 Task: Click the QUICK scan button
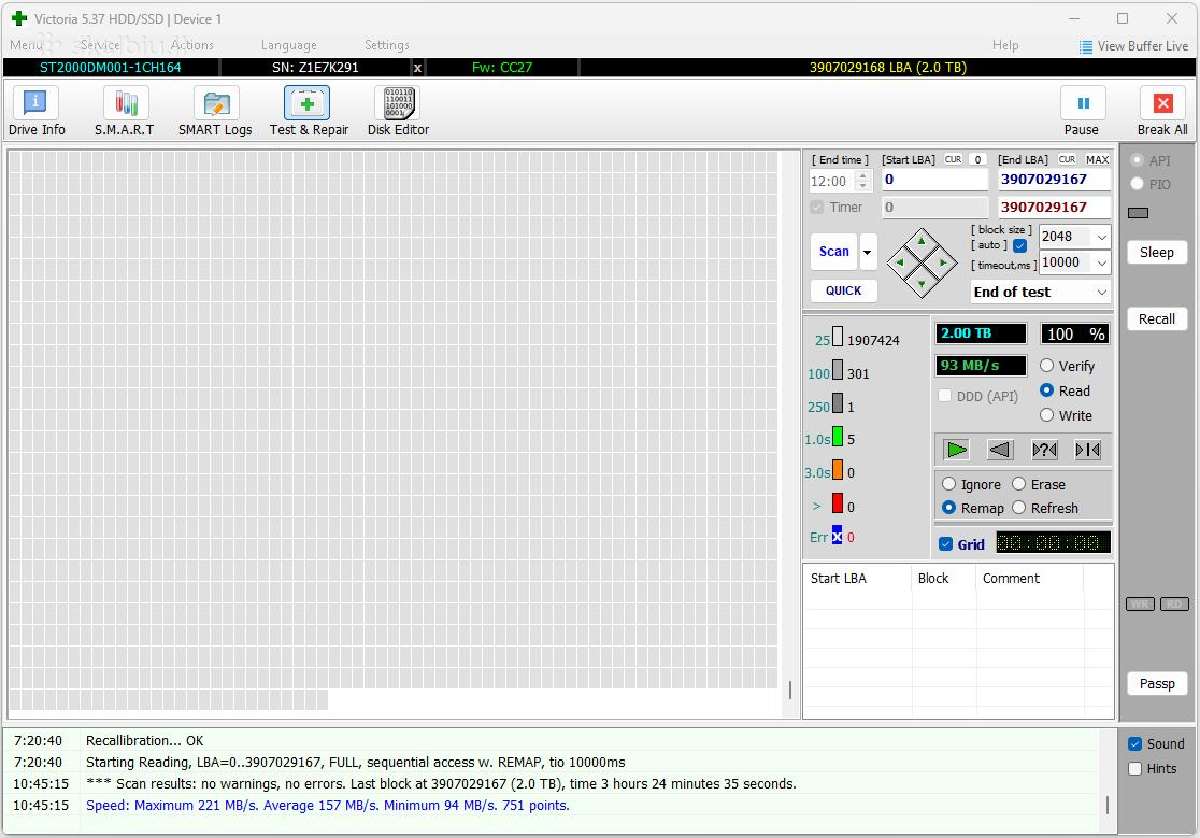tap(843, 291)
